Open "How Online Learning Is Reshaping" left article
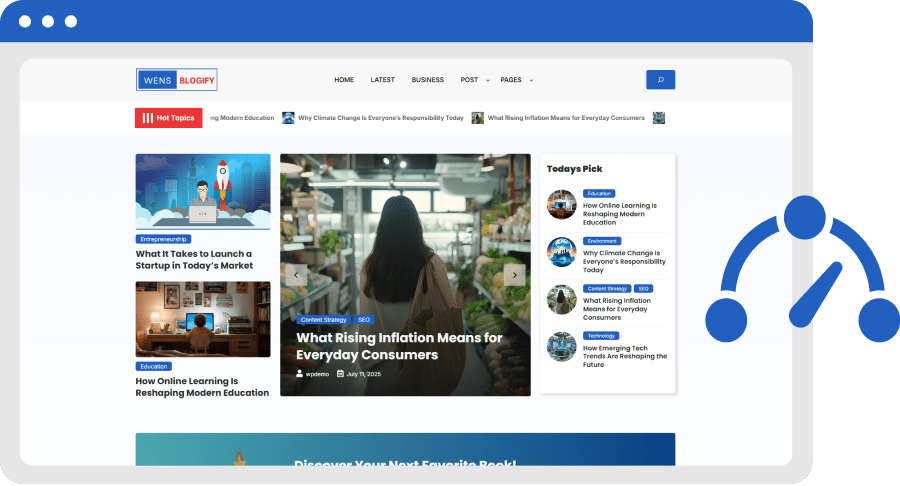This screenshot has height=486, width=900. coord(202,387)
